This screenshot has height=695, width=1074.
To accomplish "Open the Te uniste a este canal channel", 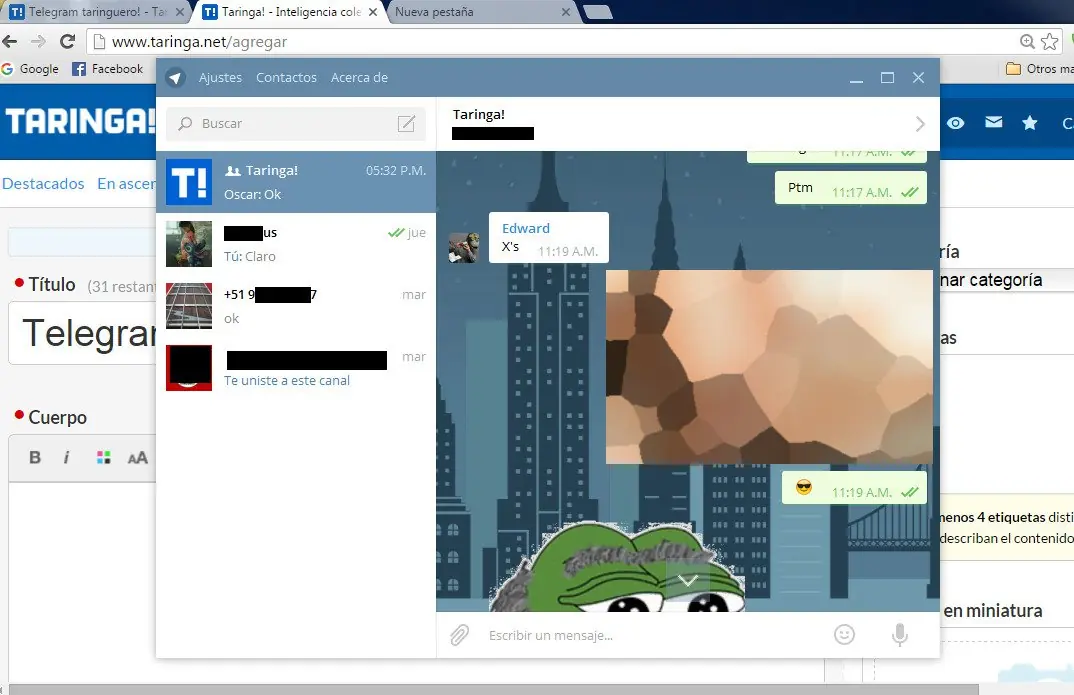I will 296,368.
